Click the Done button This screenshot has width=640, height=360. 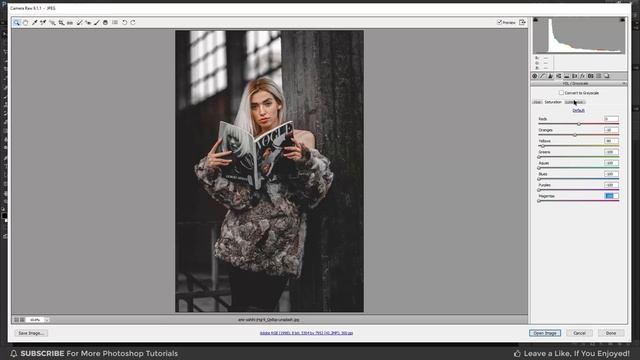click(x=611, y=333)
